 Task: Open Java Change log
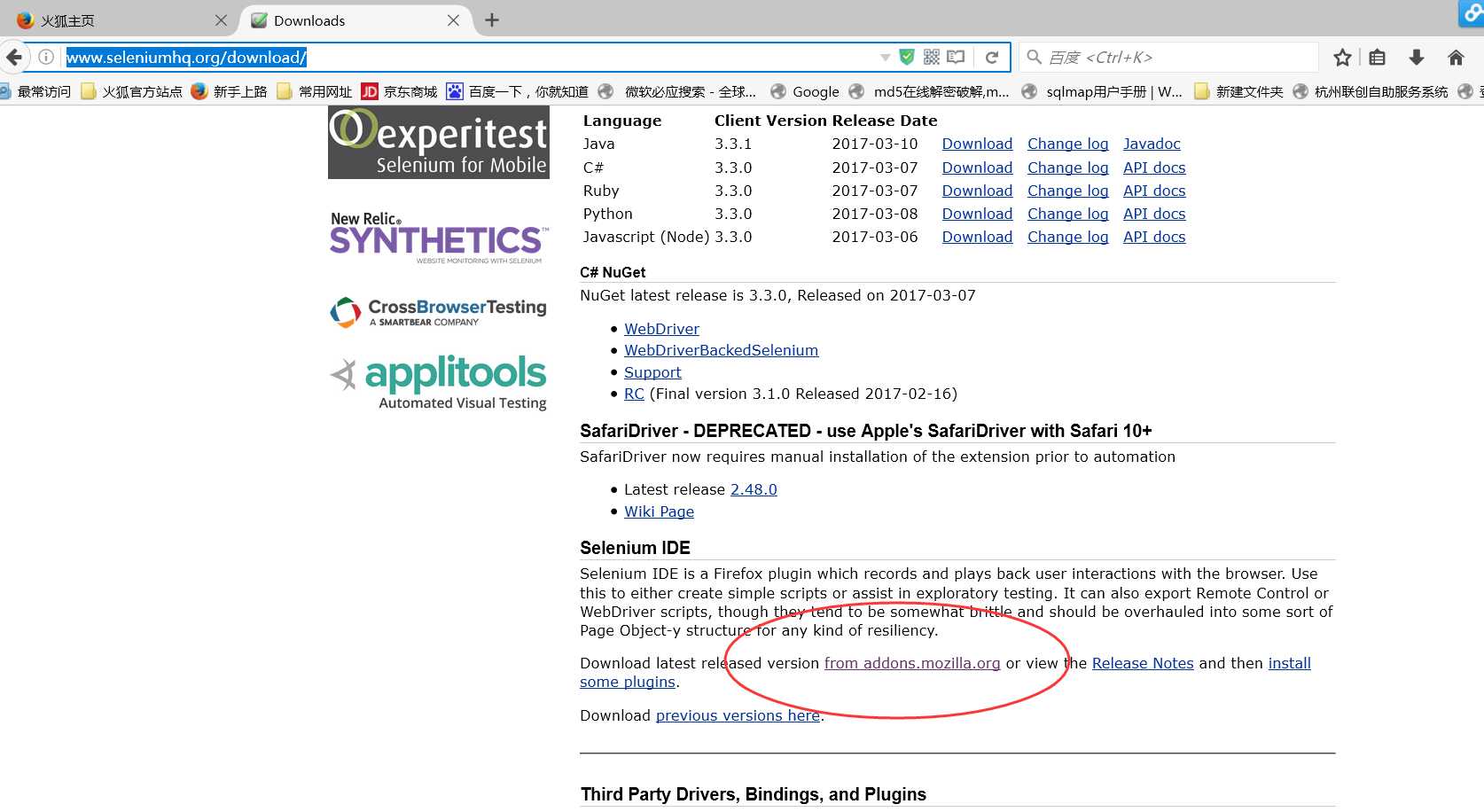point(1067,144)
